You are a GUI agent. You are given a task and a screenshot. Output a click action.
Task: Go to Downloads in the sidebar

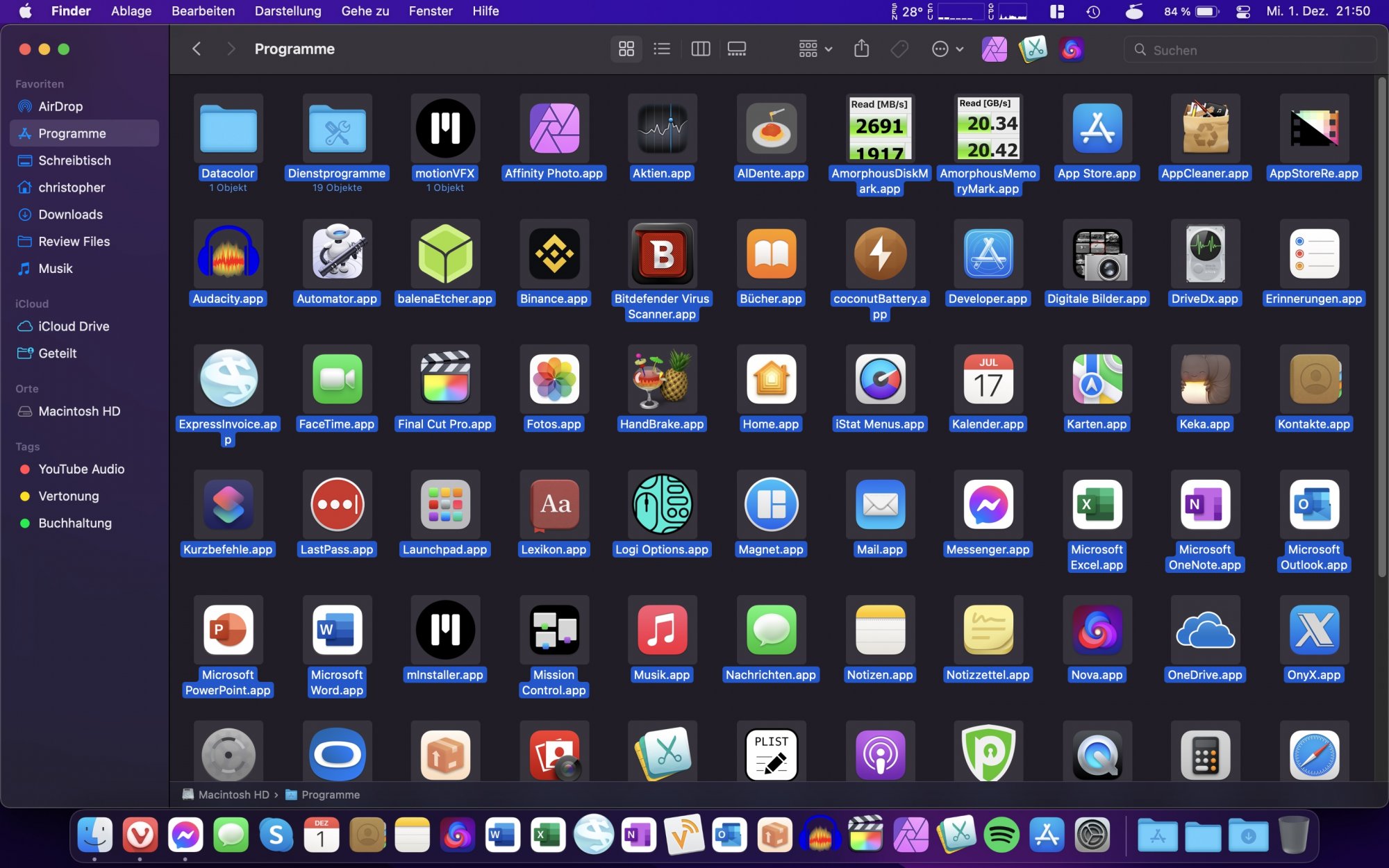tap(70, 215)
